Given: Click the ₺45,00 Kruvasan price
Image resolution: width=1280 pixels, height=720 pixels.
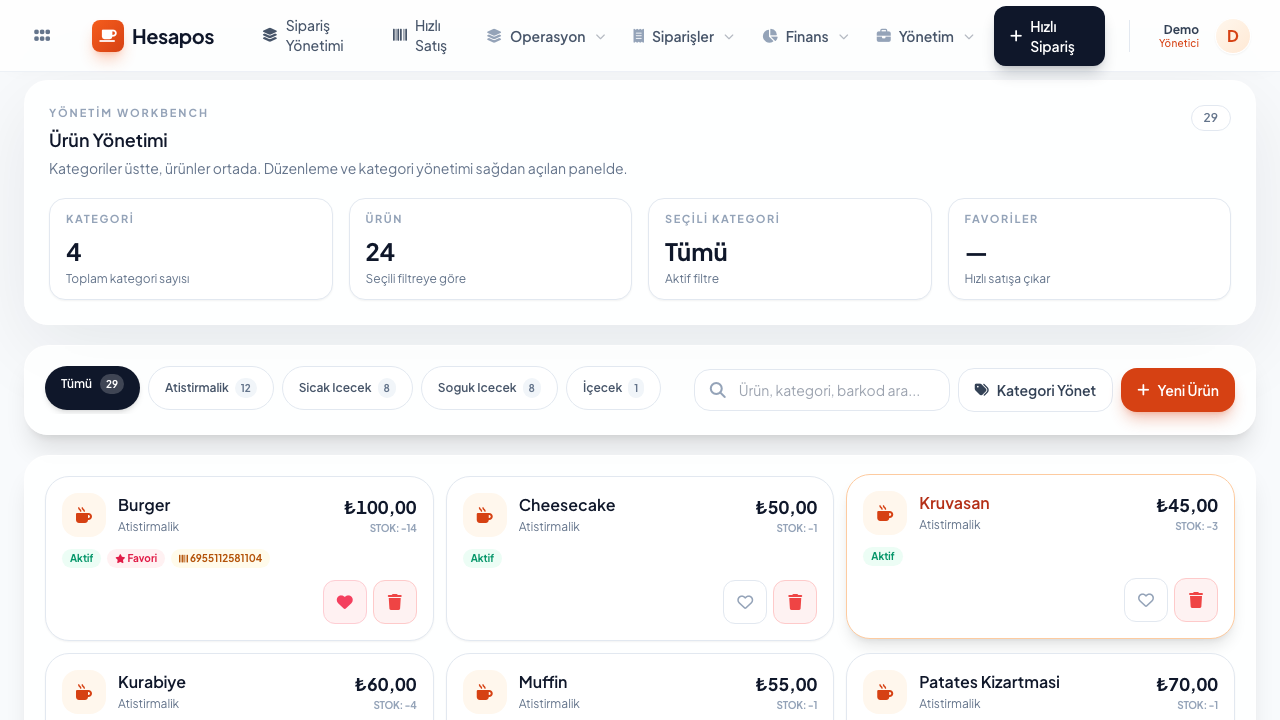Looking at the screenshot, I should click(x=1187, y=505).
